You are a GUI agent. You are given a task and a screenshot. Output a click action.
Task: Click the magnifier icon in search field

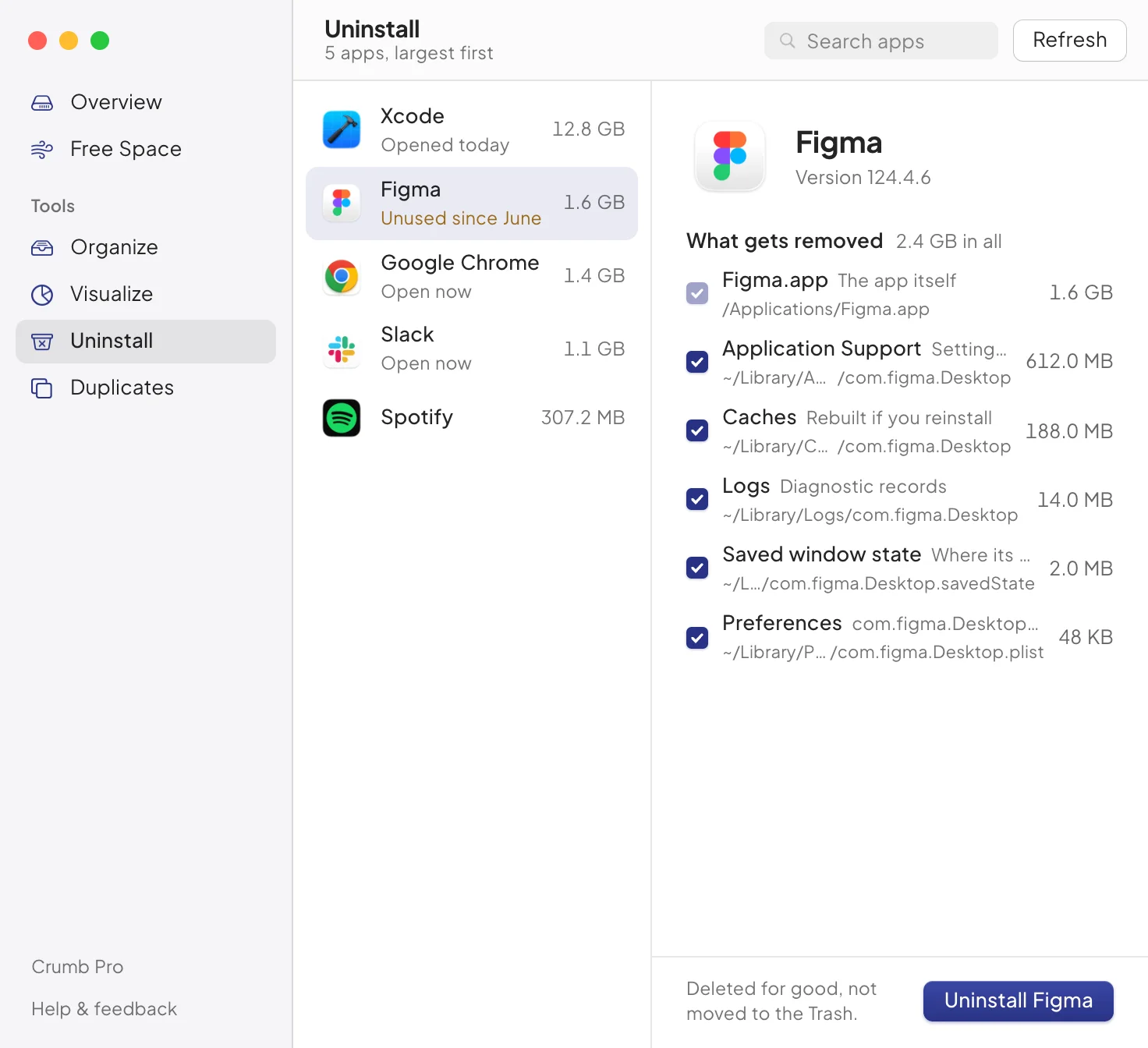788,41
